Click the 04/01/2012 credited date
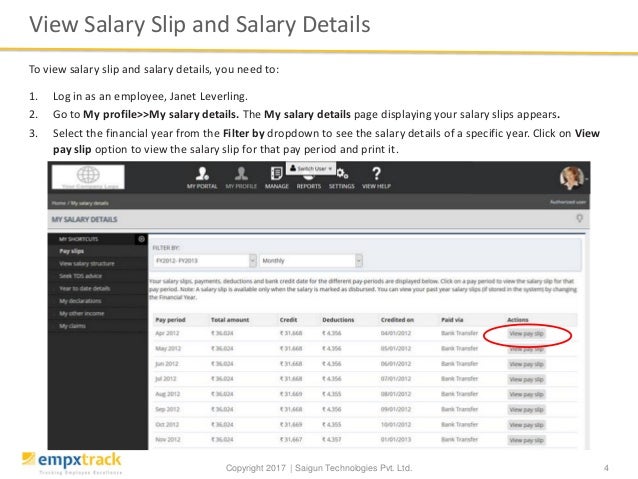The image size is (638, 479). 396,333
